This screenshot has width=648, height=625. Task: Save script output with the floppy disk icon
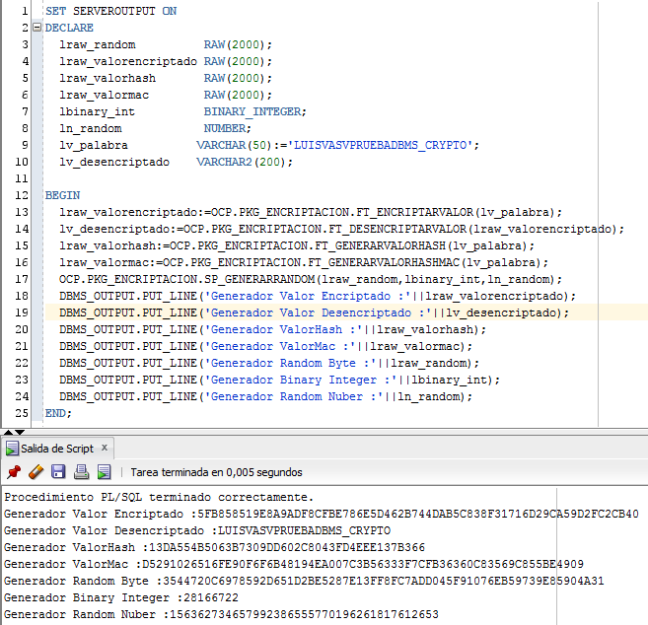coord(58,472)
